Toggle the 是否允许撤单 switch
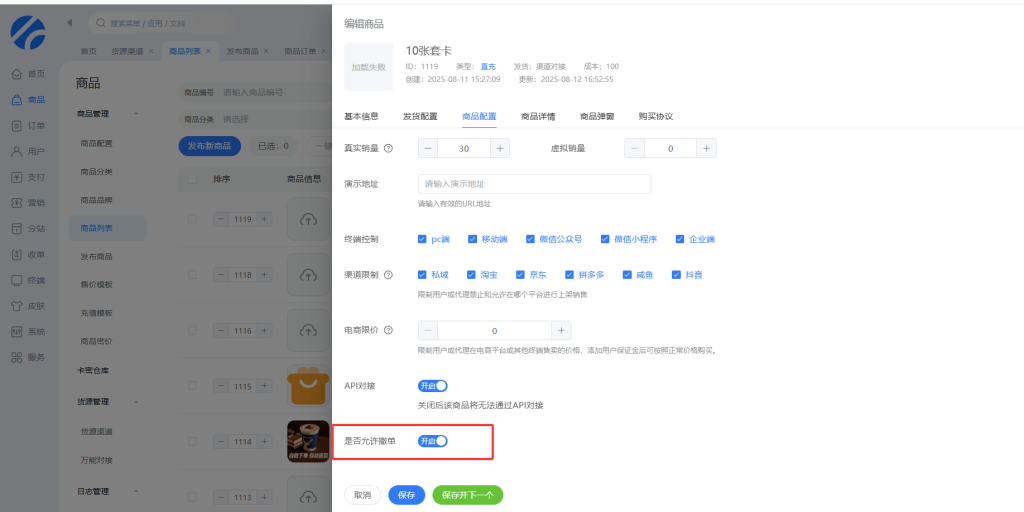This screenshot has width=1024, height=512. click(x=432, y=441)
